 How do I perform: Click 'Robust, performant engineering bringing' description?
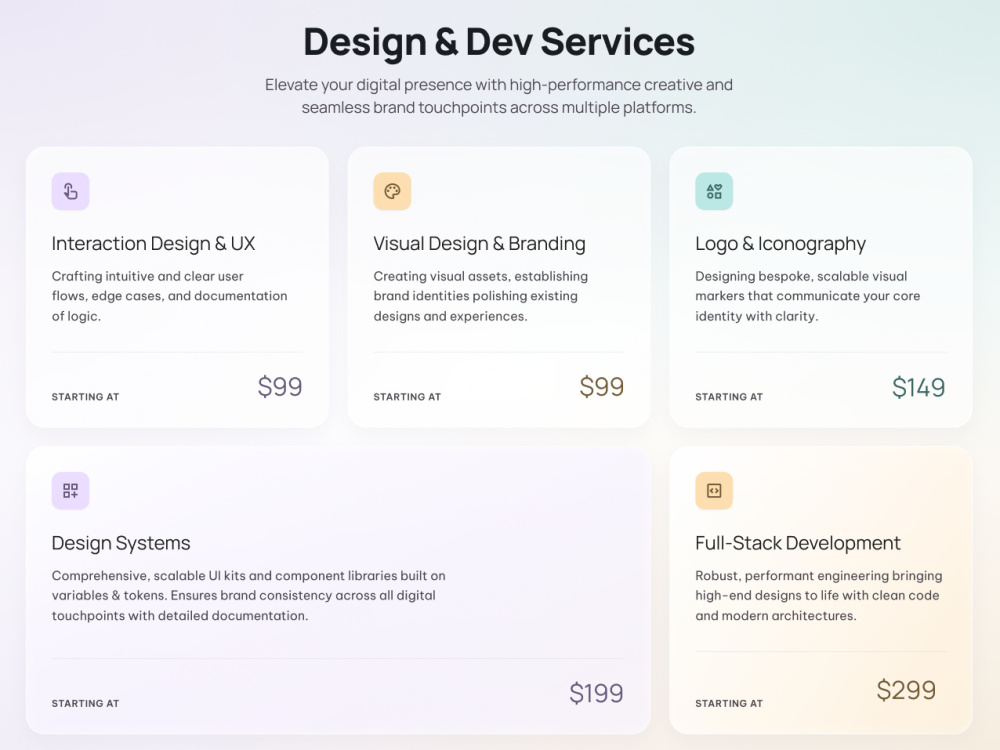coord(819,596)
